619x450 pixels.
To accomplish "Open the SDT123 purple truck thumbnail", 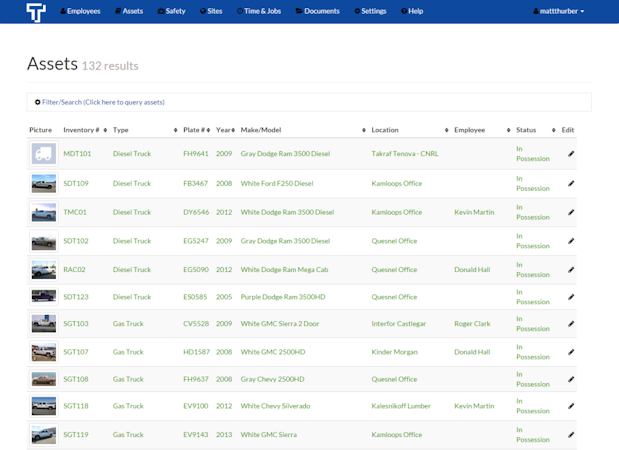I will coord(44,297).
